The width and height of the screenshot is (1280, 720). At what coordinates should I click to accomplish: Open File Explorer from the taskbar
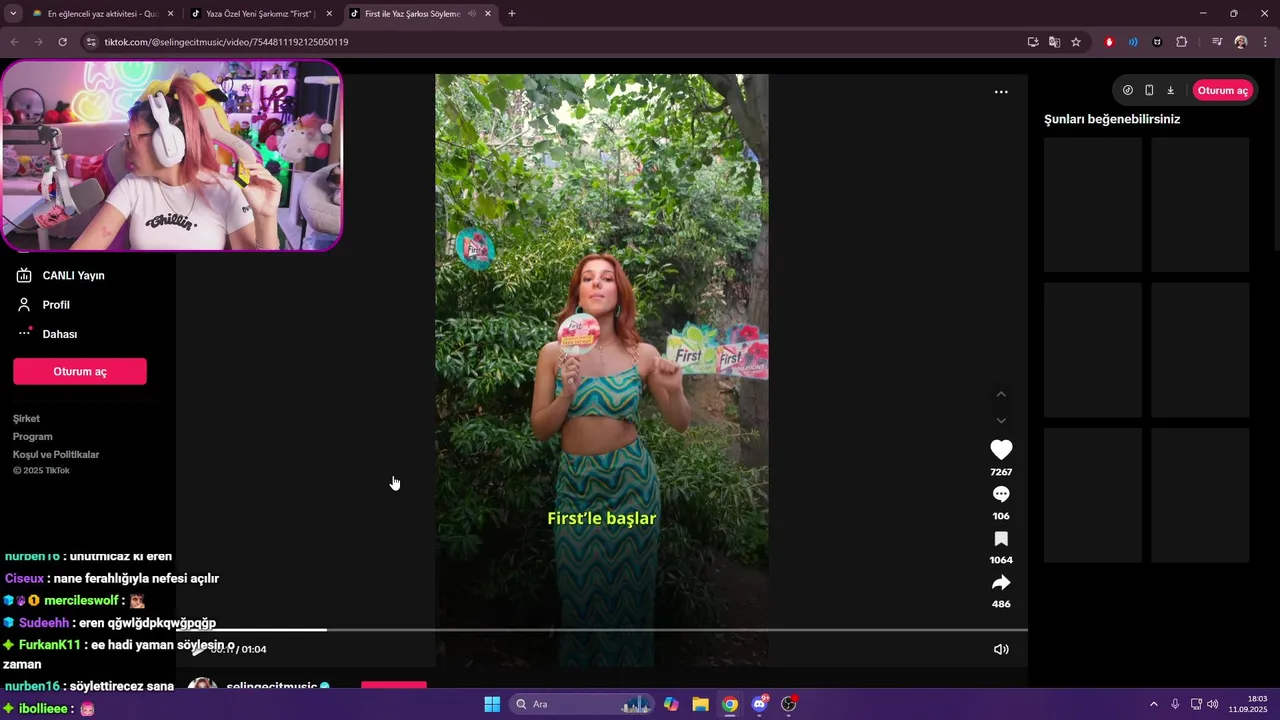[x=700, y=704]
